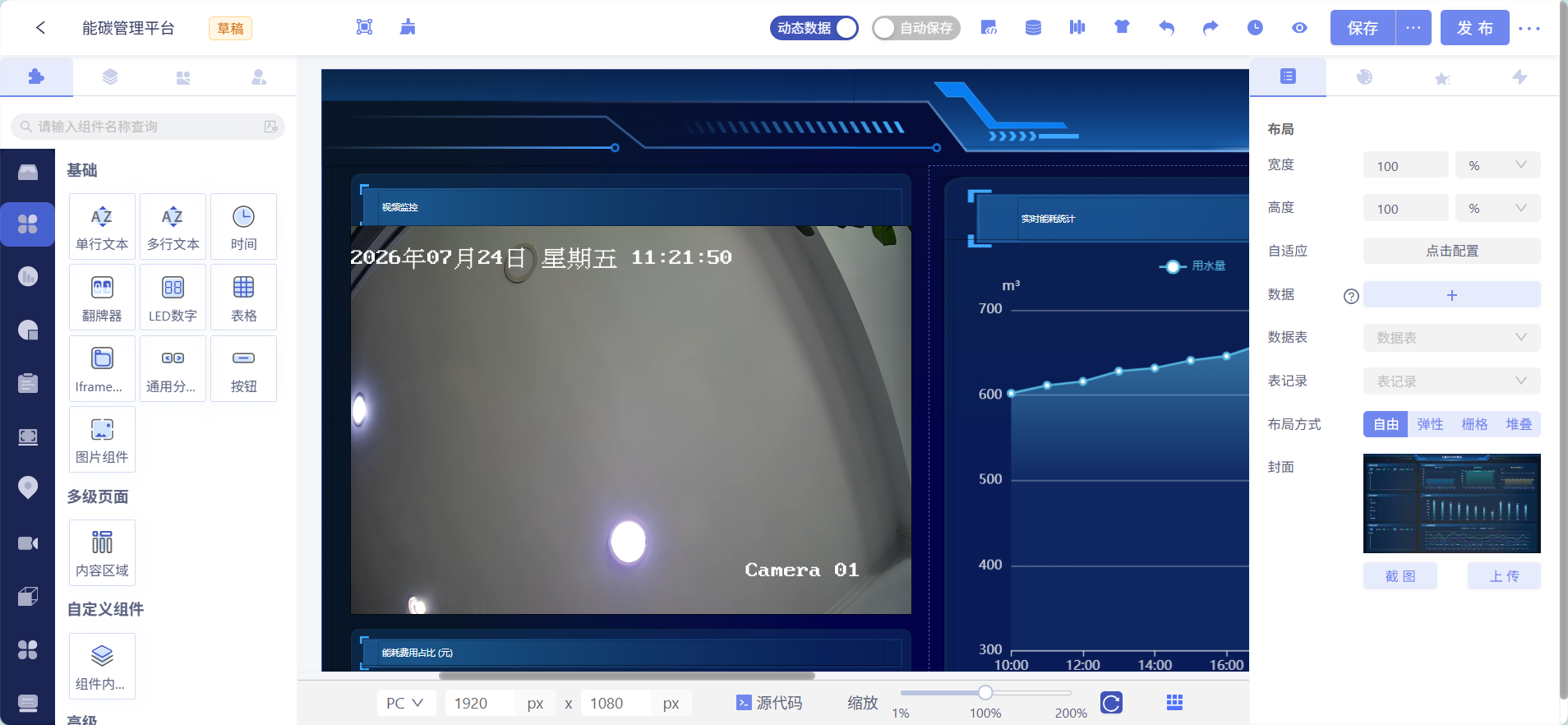1568x725 pixels.
Task: Expand the 数据表 dropdown
Action: 1451,338
